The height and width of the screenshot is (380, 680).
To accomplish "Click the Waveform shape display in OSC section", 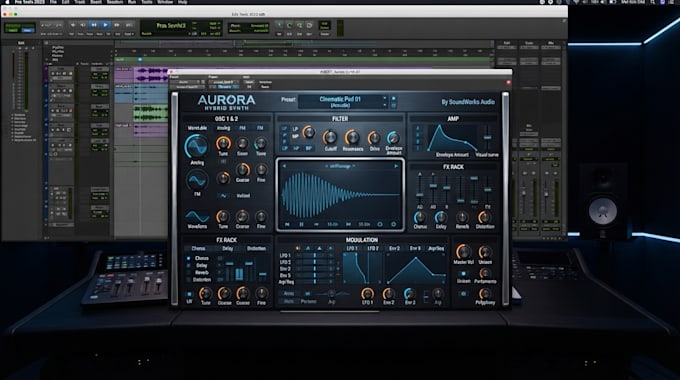I will tap(197, 216).
